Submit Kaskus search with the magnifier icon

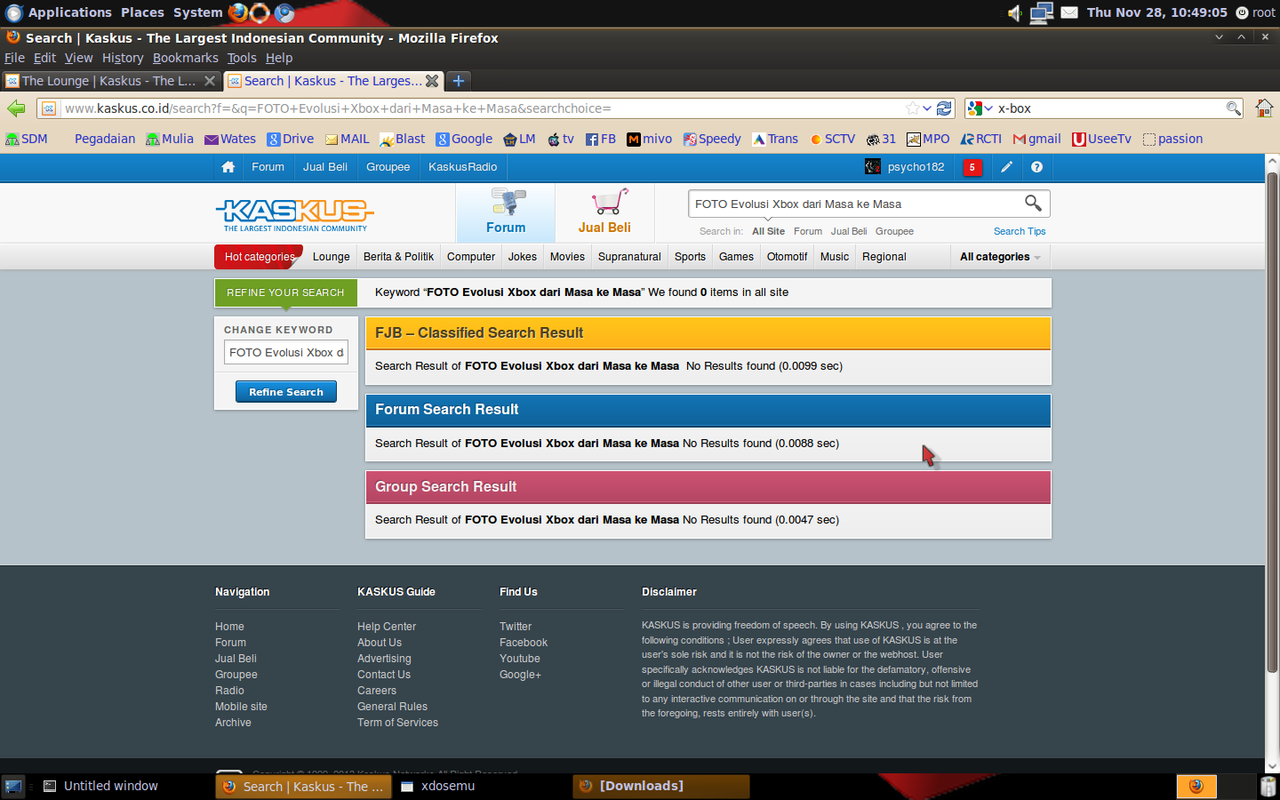point(1033,203)
